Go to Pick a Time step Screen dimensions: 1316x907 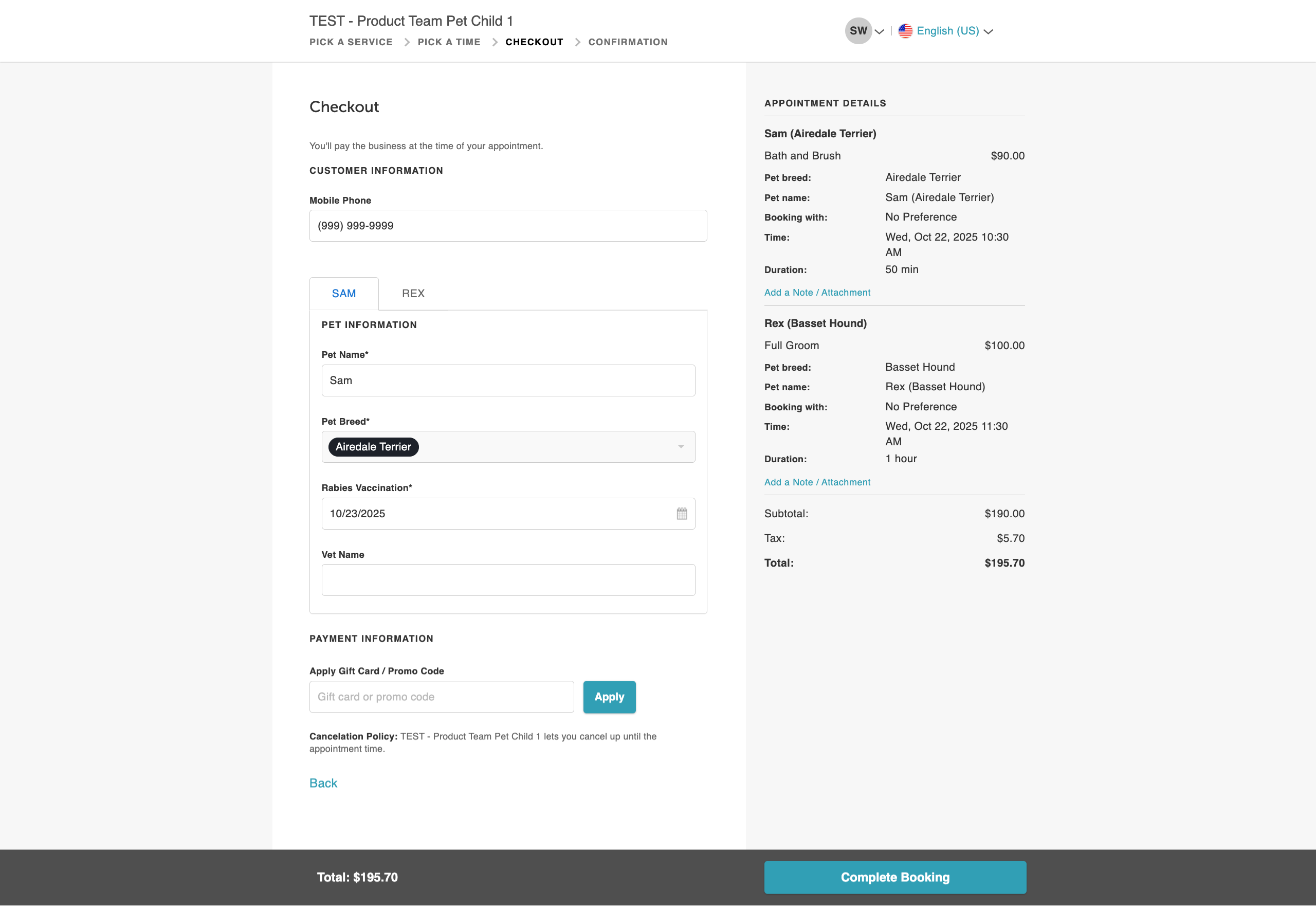[x=449, y=42]
